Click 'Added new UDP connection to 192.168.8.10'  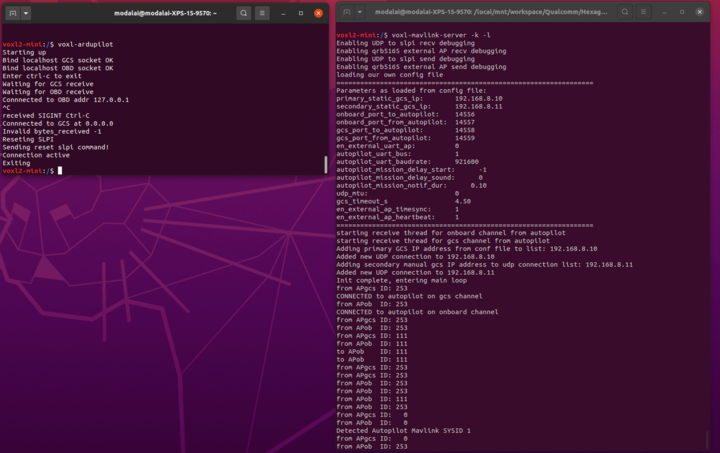point(415,257)
